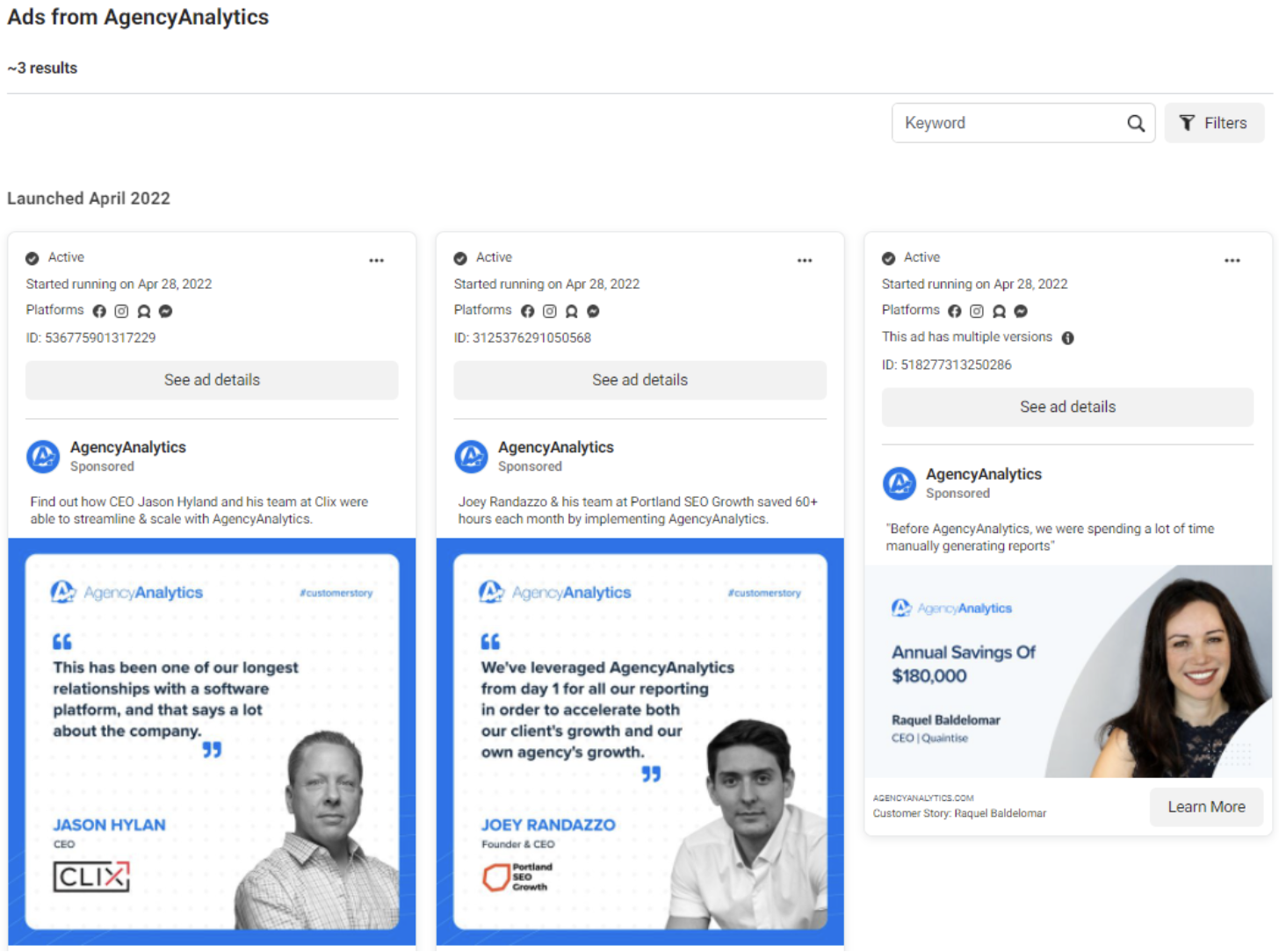The image size is (1279, 952).
Task: Click 'Find out how CEO Jason Hyland' ad text
Action: click(x=199, y=510)
